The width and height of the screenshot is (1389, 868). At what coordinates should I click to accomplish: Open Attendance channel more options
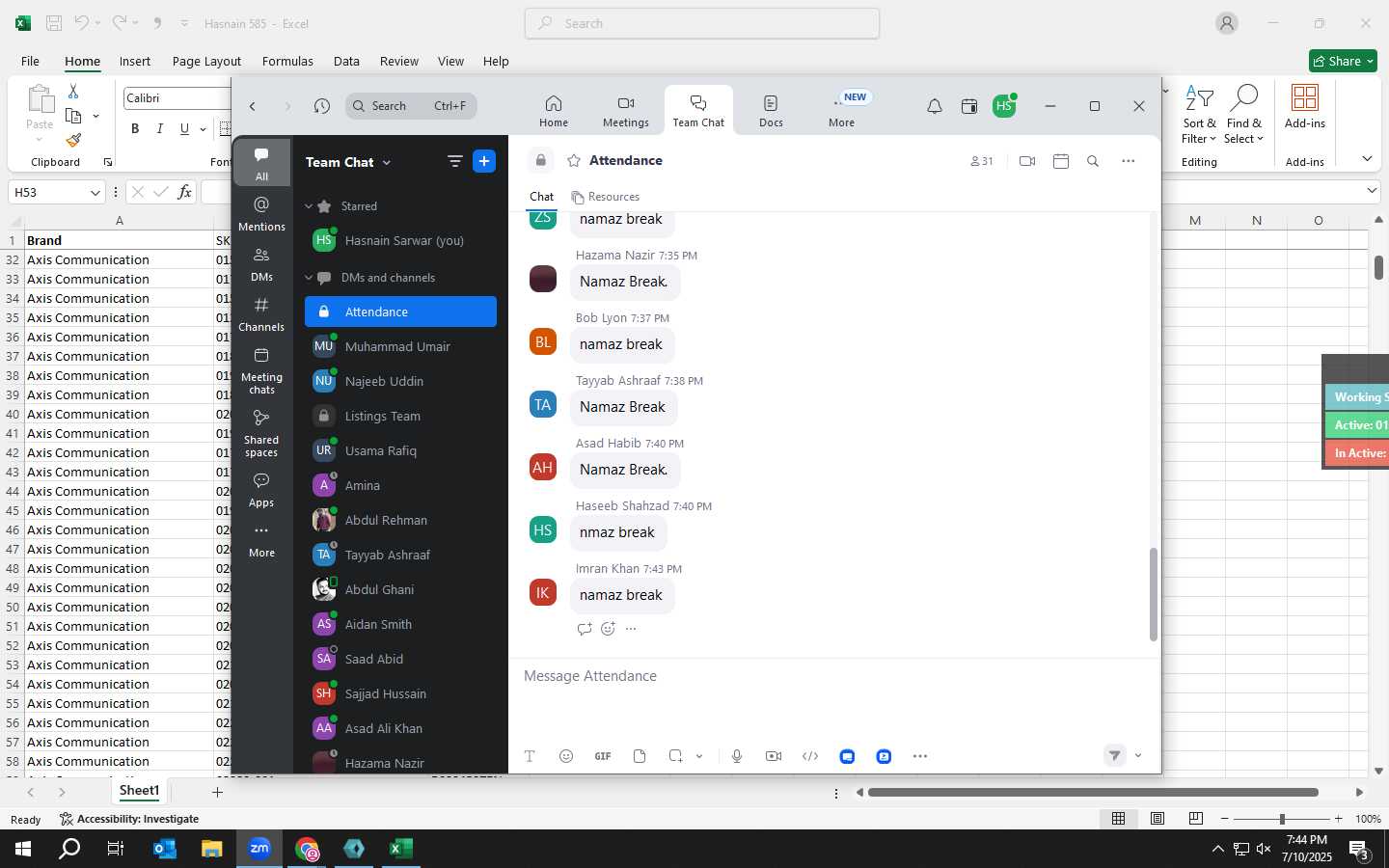1129,161
